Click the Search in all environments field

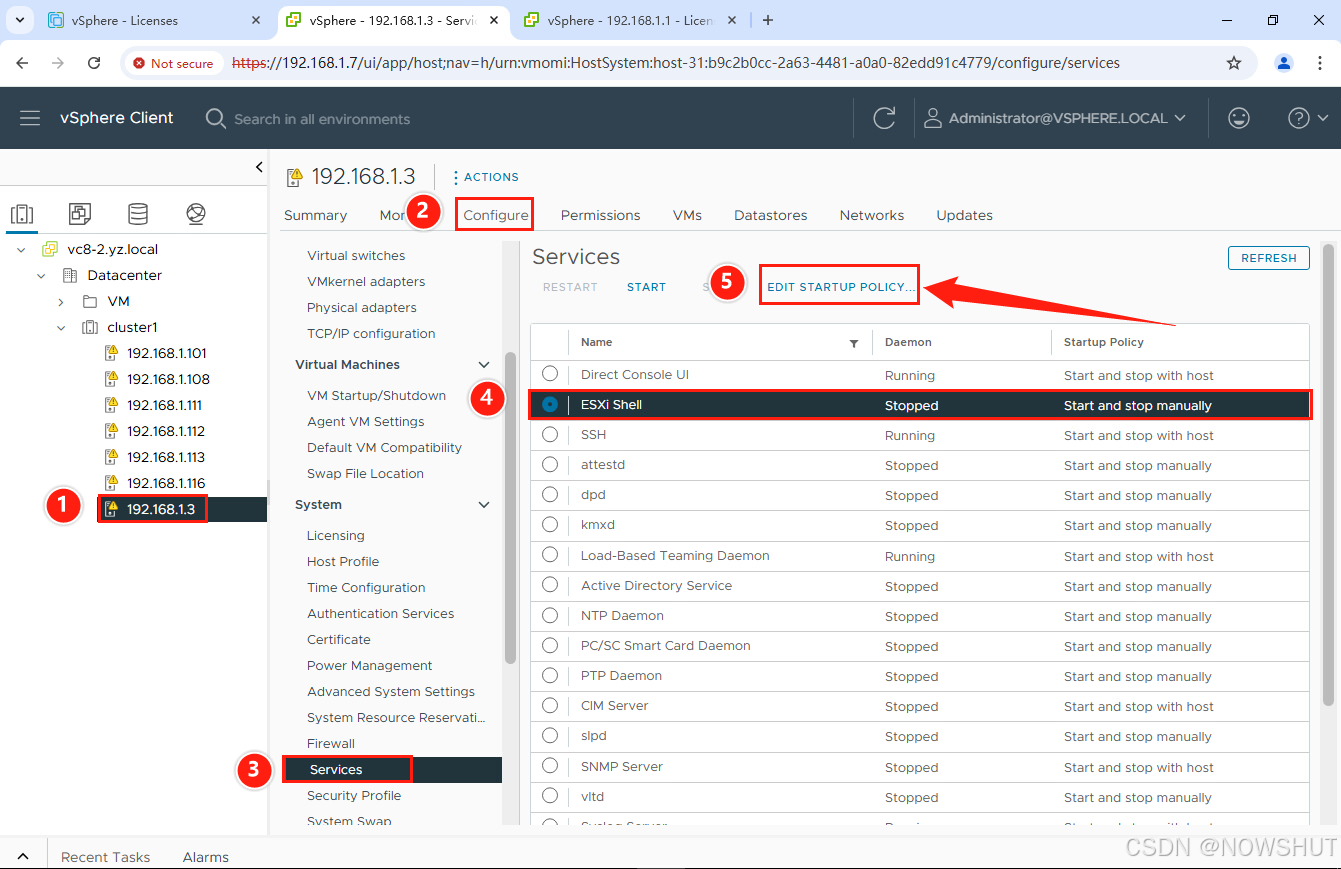(x=322, y=118)
